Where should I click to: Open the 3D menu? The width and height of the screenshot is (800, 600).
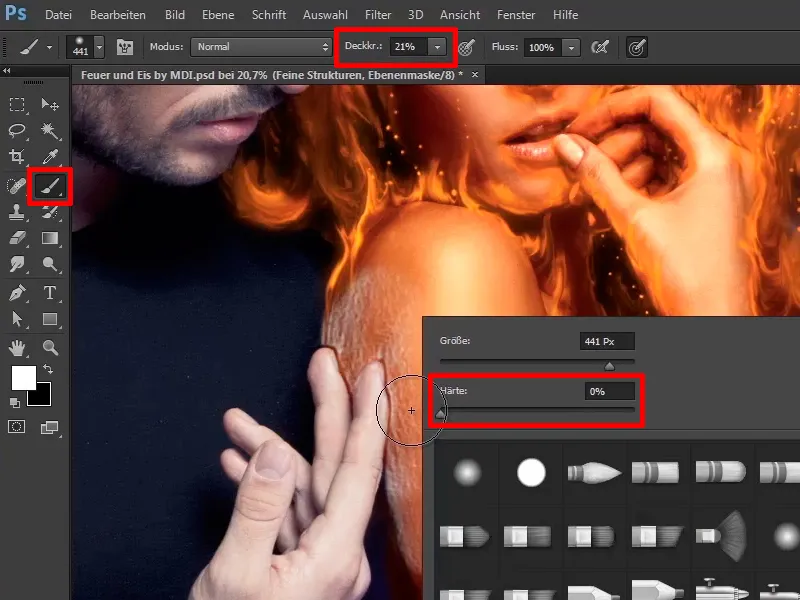coord(415,15)
